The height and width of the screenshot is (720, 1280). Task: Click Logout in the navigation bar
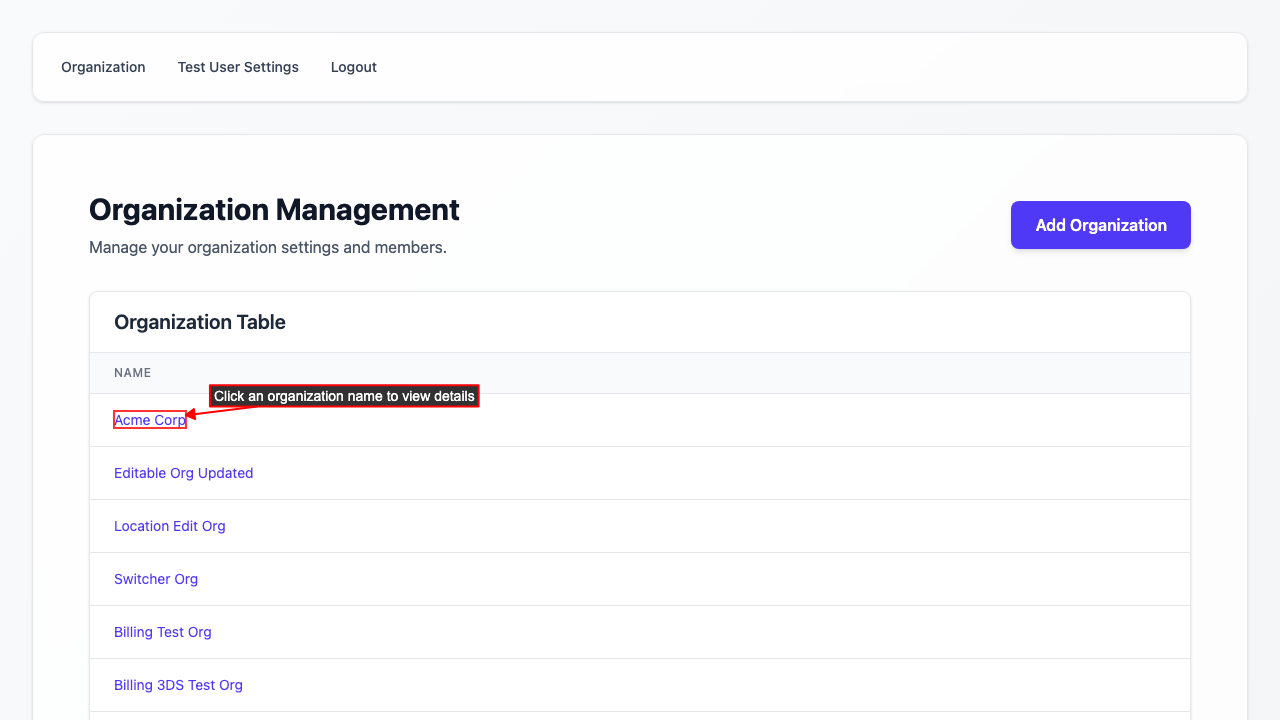coord(354,67)
